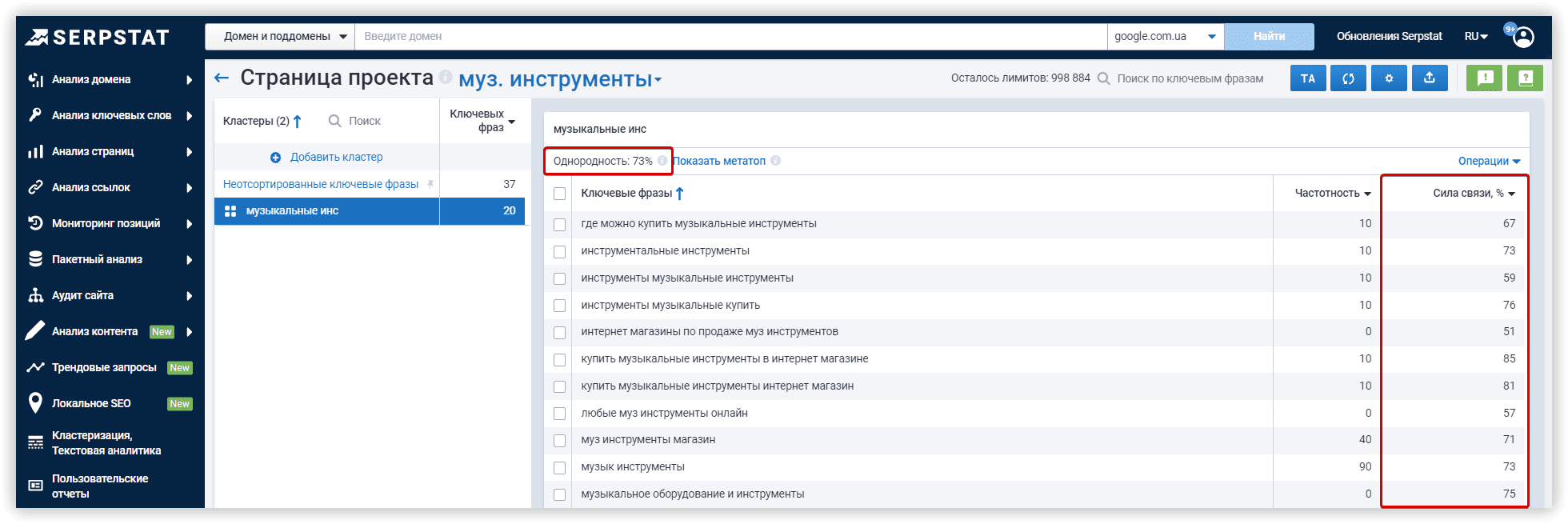This screenshot has width=1568, height=524.
Task: Open Кластеризация, Текстовая аналитика menu item
Action: coord(106,442)
